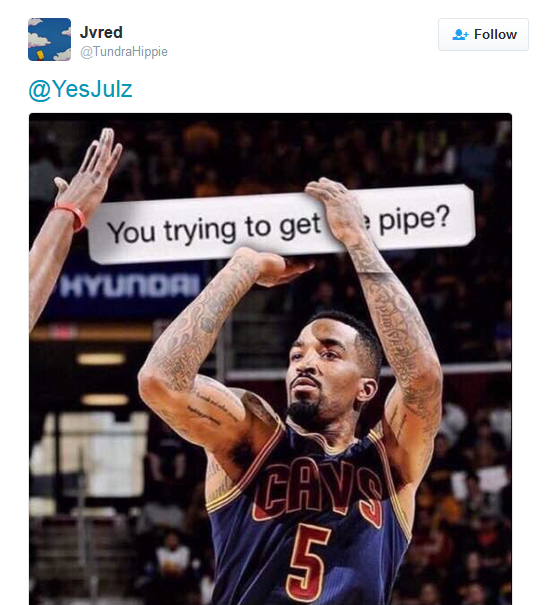Click the word 'You' in the caption
553x605 pixels.
coord(132,232)
